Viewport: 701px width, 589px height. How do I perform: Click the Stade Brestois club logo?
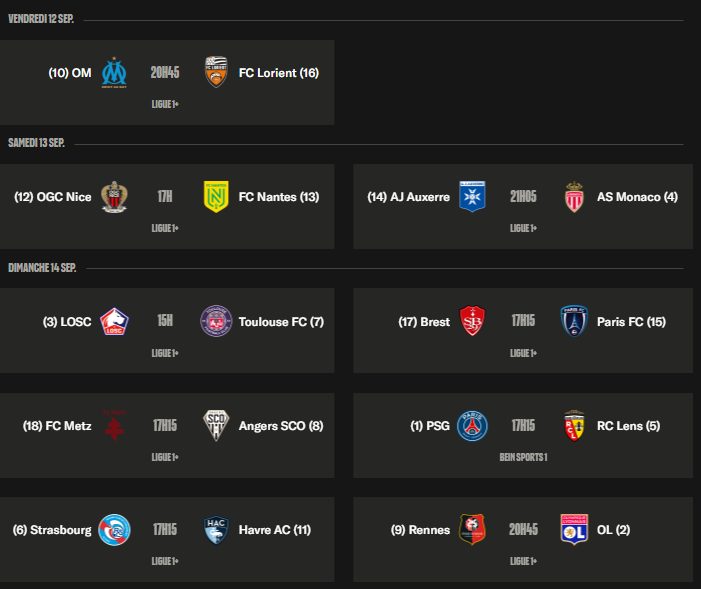point(472,321)
